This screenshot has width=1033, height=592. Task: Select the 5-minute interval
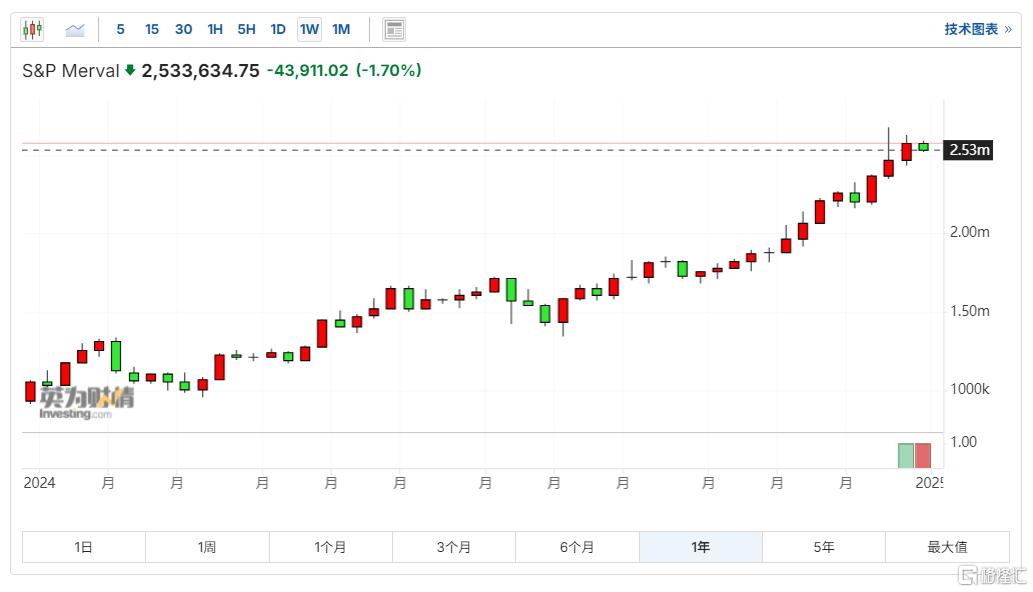coord(121,30)
